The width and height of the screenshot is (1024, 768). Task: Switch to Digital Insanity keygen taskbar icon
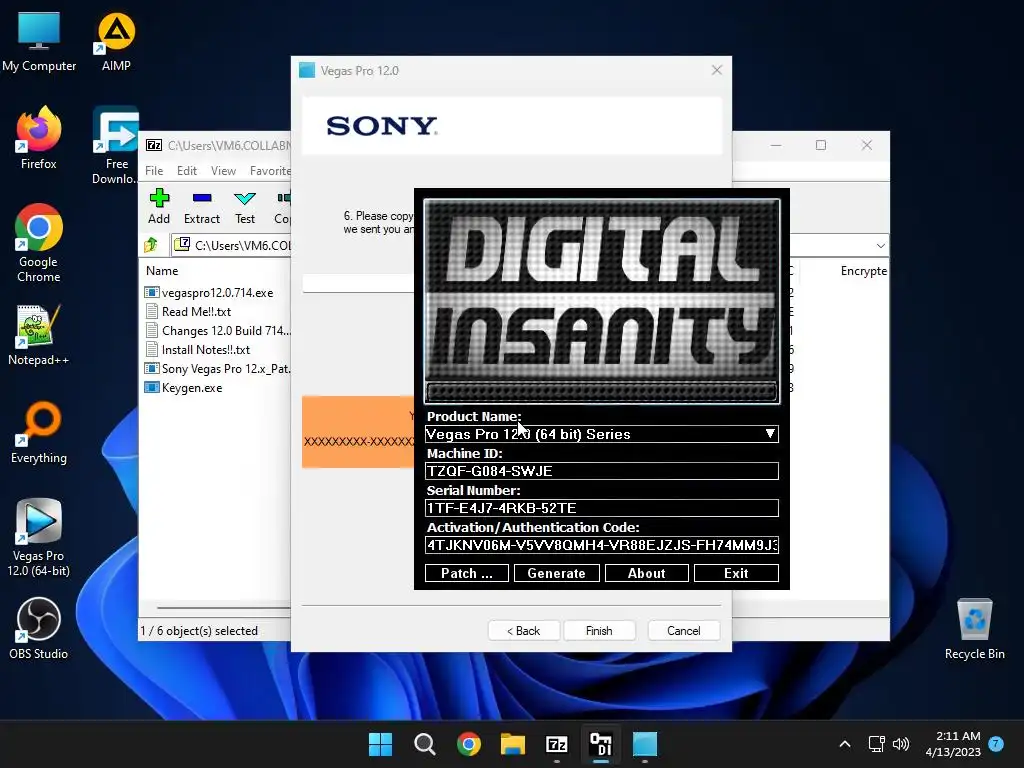pos(601,744)
